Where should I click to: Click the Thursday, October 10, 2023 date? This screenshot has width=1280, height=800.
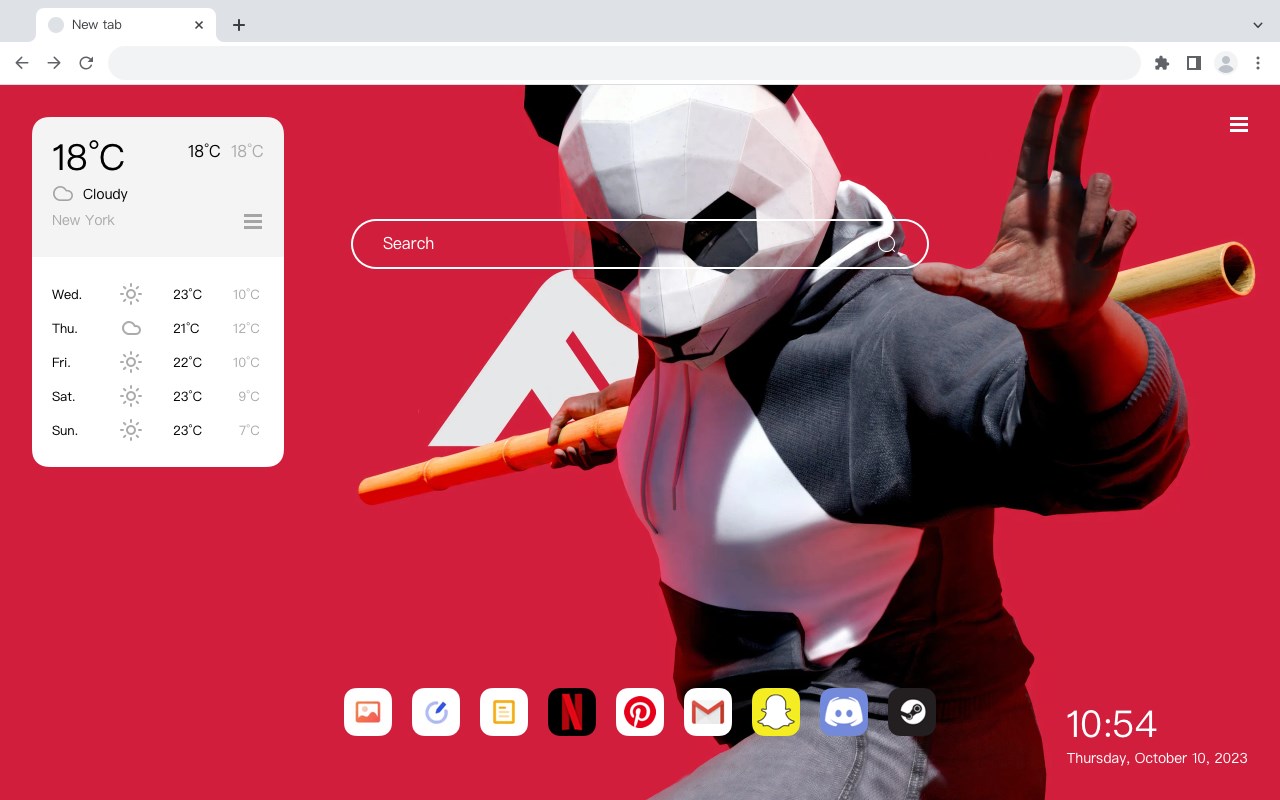(1157, 758)
